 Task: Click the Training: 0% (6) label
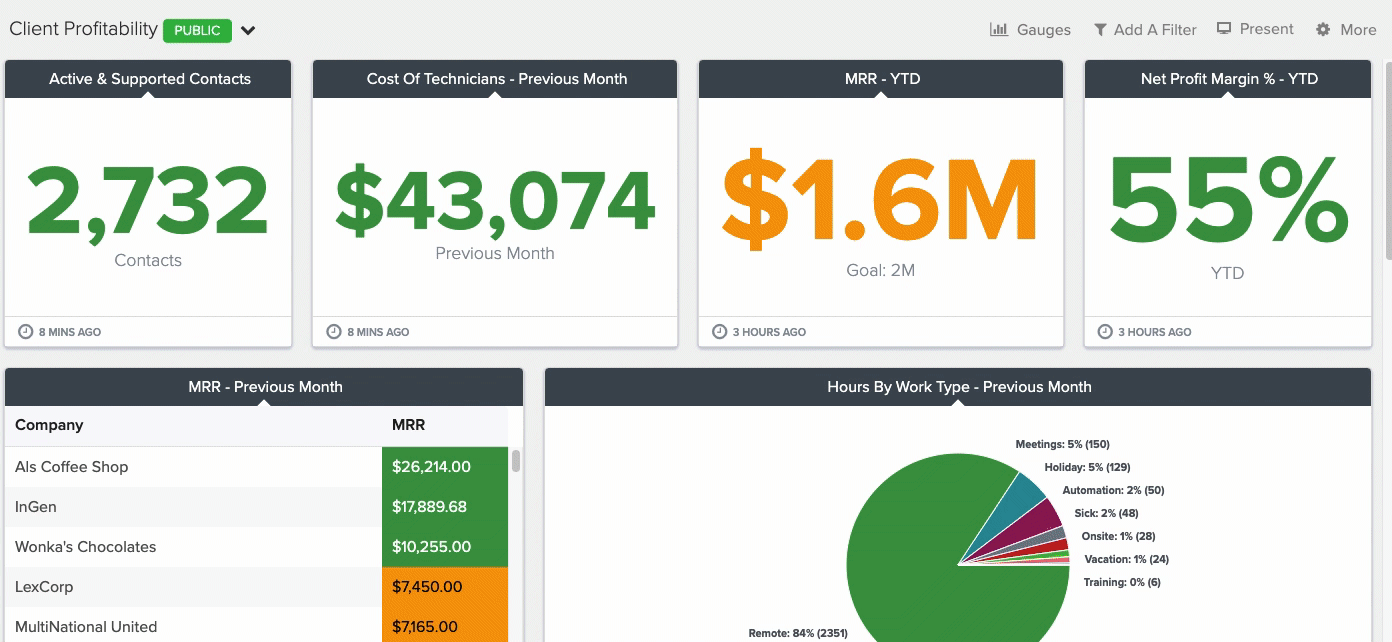click(1122, 582)
